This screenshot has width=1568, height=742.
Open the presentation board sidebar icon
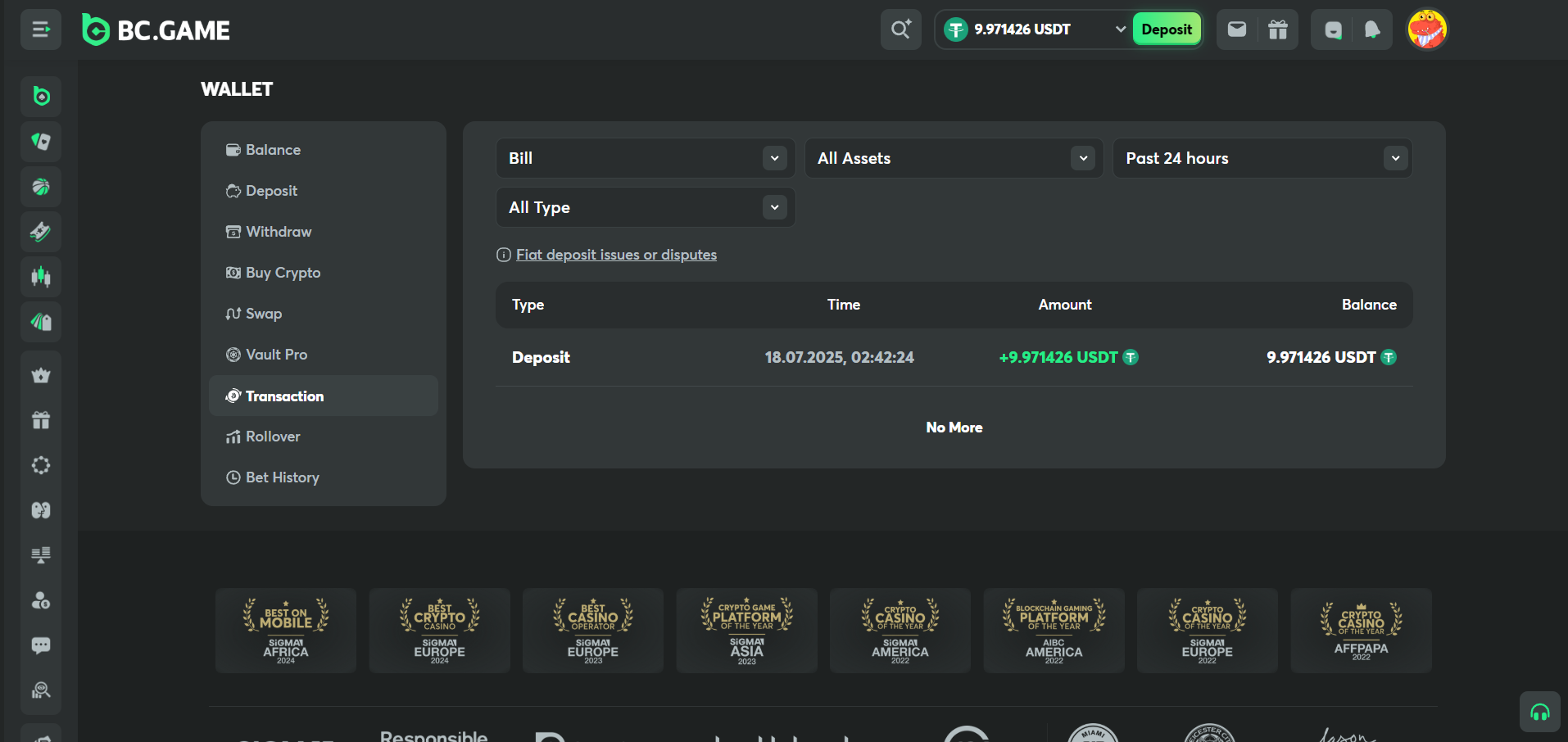pyautogui.click(x=41, y=555)
